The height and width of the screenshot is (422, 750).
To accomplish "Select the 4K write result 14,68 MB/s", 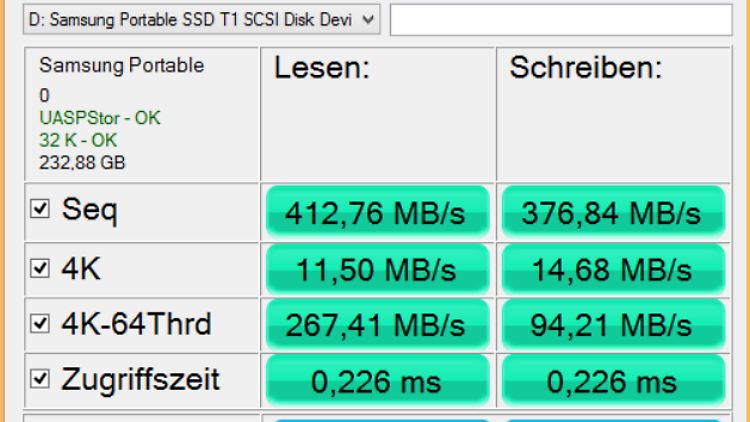I will tap(614, 269).
